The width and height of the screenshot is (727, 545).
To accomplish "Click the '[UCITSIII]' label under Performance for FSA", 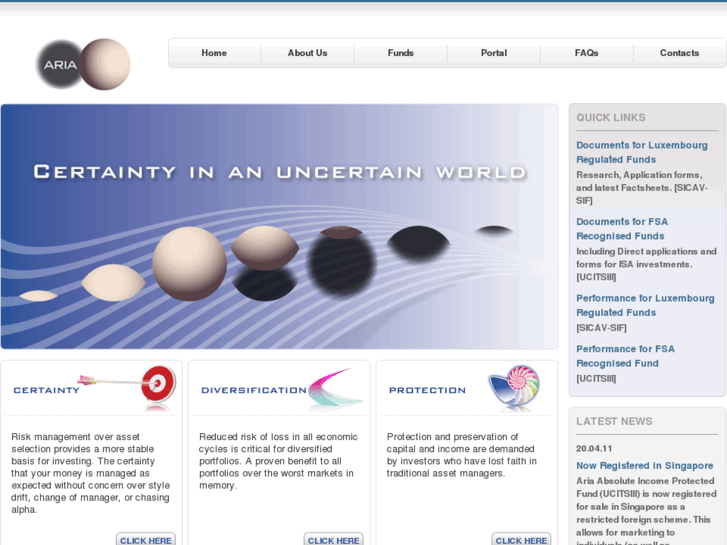I will pos(596,378).
